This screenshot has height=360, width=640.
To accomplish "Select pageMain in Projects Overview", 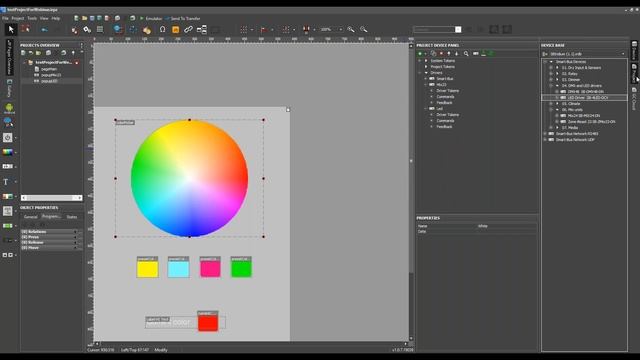I will pos(49,69).
